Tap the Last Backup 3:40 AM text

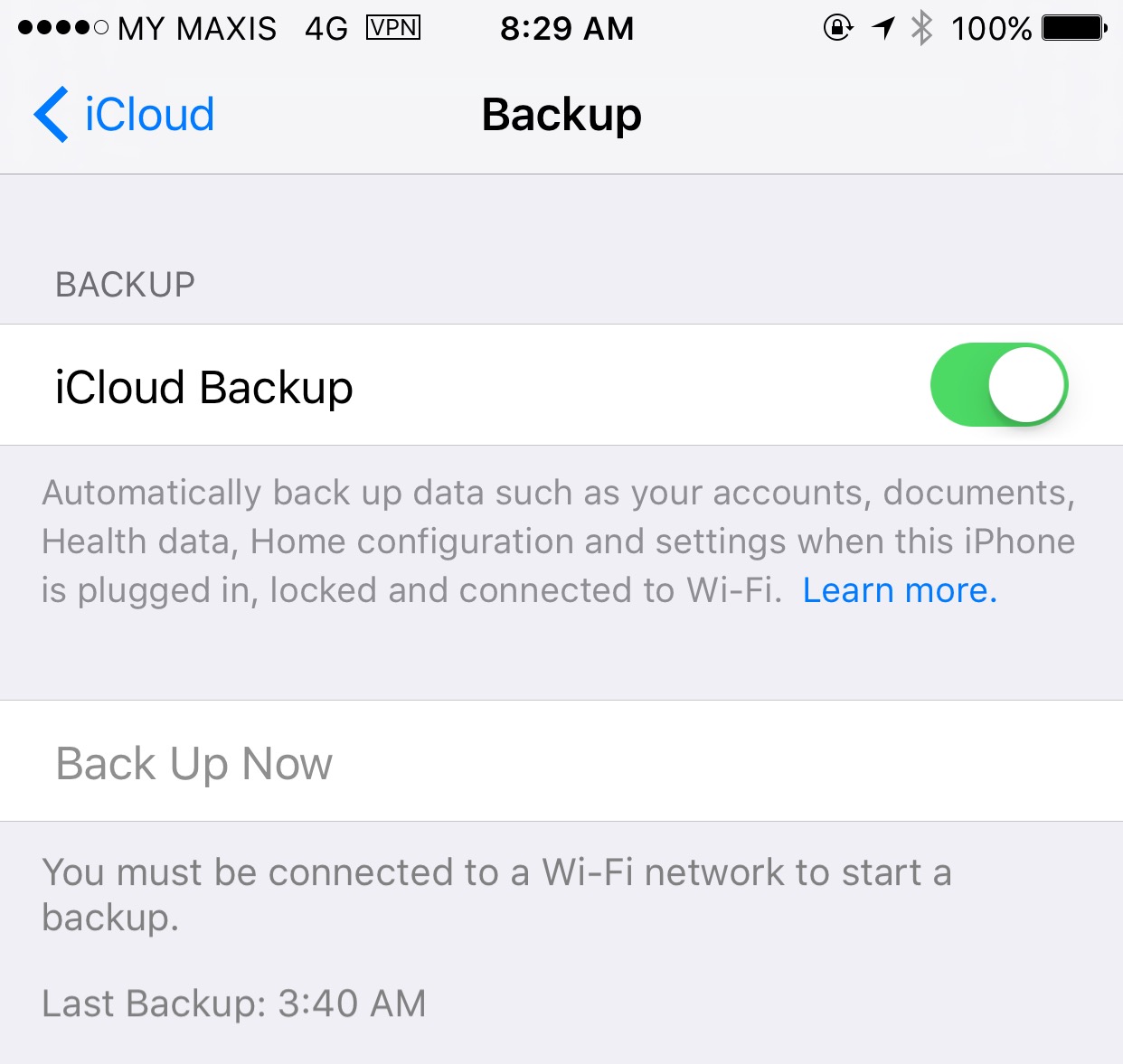click(x=234, y=1003)
